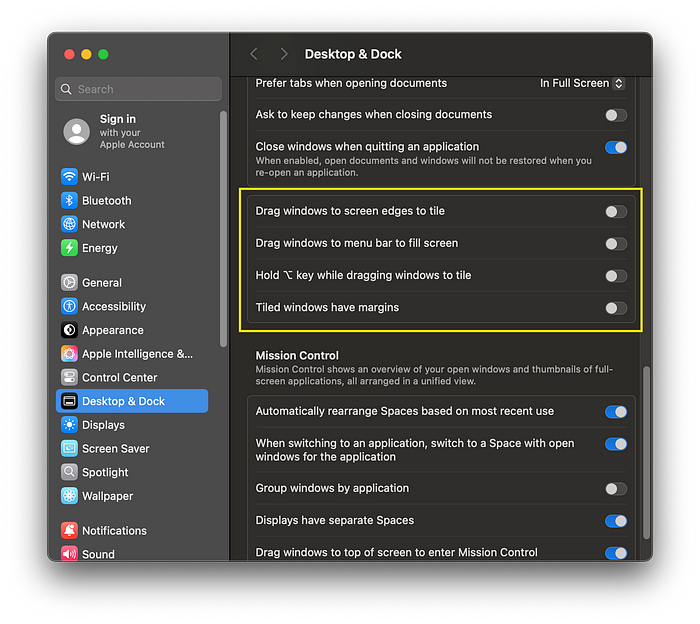Click the Notifications bell icon
Viewport: 700px width, 624px height.
69,530
